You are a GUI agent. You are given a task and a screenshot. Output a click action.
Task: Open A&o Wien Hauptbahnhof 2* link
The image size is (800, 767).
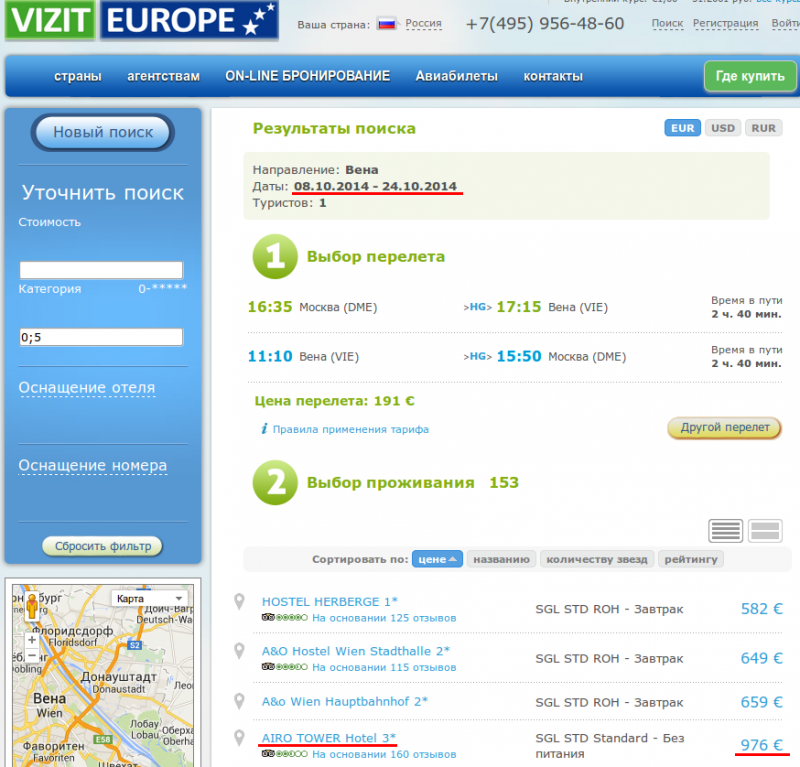tap(345, 701)
